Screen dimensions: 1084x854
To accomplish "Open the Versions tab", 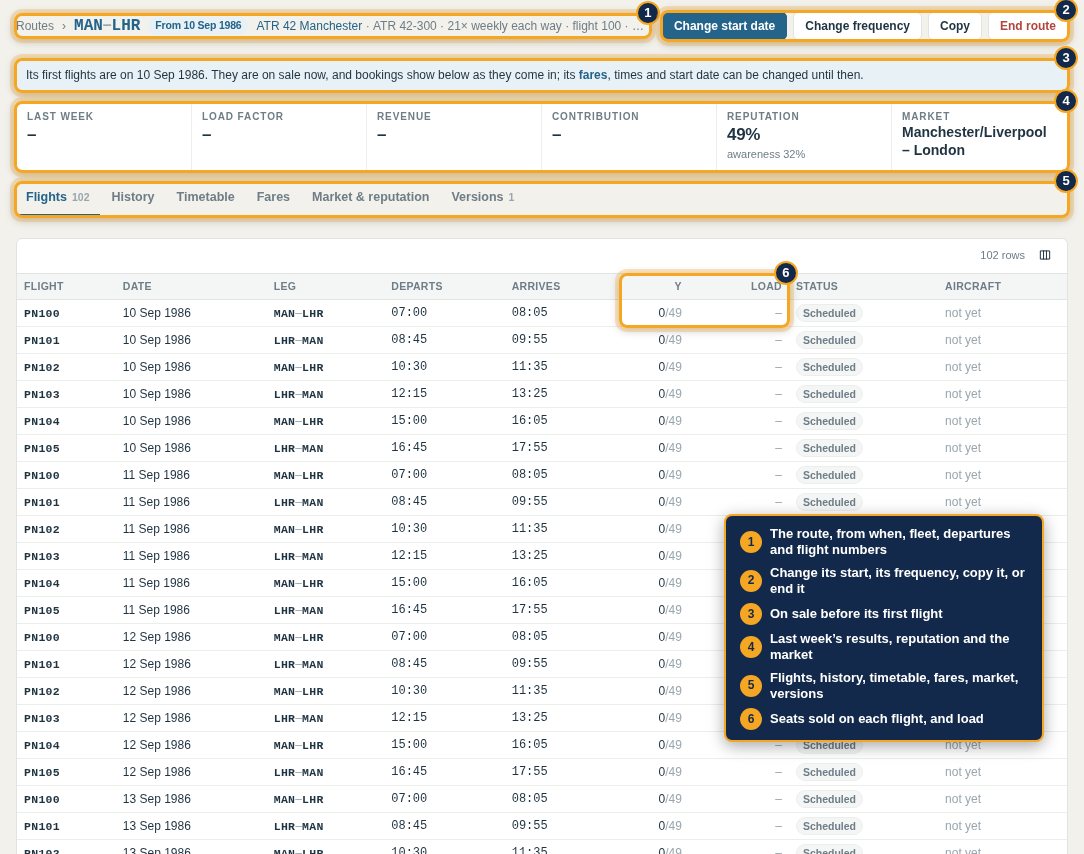I will tap(483, 197).
